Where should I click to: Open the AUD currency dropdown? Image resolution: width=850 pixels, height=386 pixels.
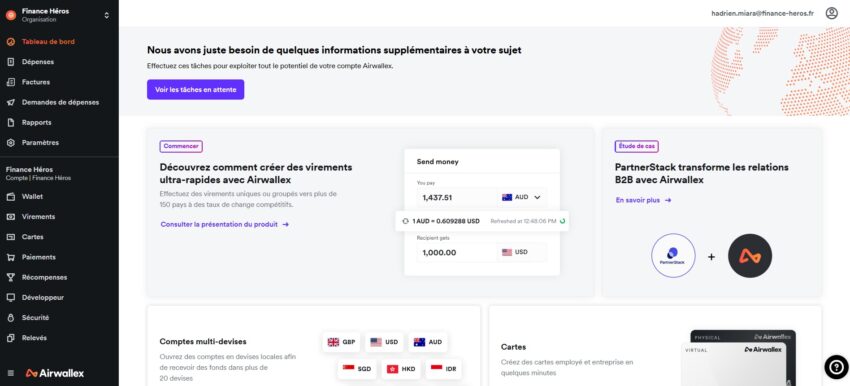(521, 197)
